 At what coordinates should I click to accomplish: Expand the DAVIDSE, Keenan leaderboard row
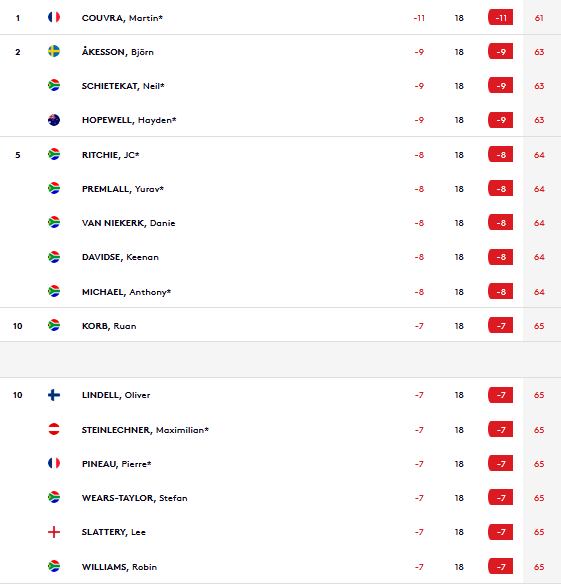click(x=280, y=257)
